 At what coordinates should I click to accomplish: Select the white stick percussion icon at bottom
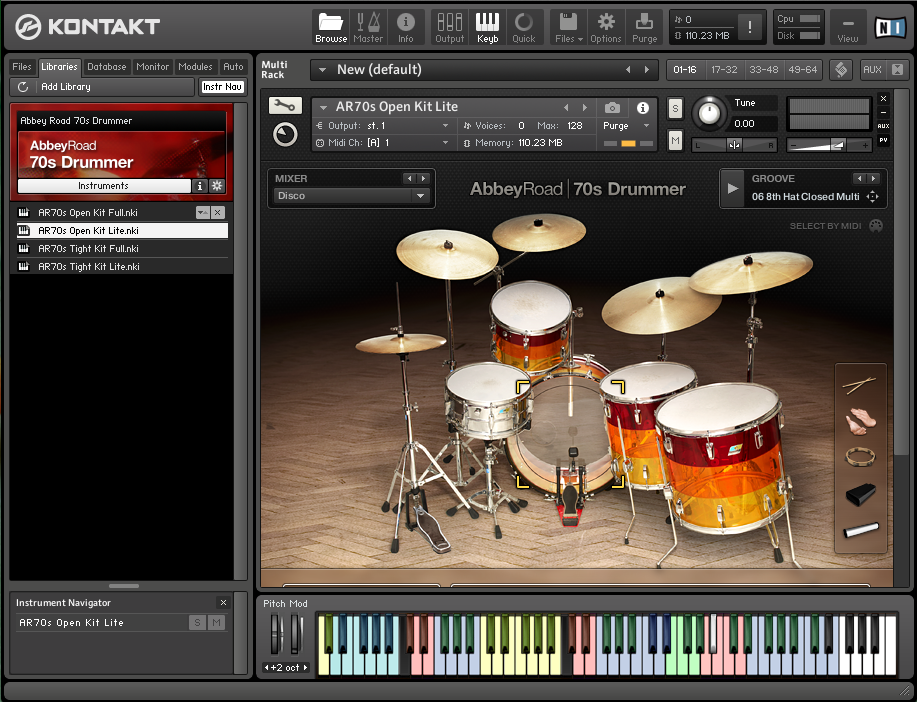click(x=860, y=529)
